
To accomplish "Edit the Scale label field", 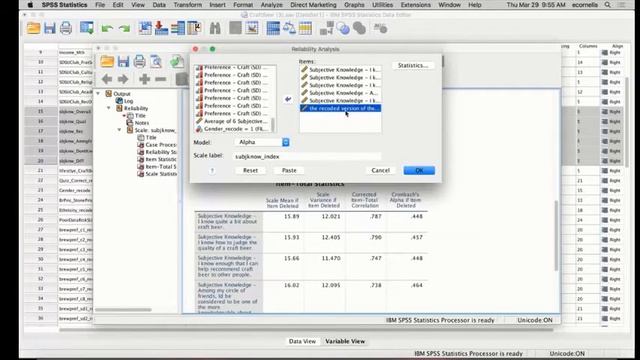I will [x=307, y=156].
